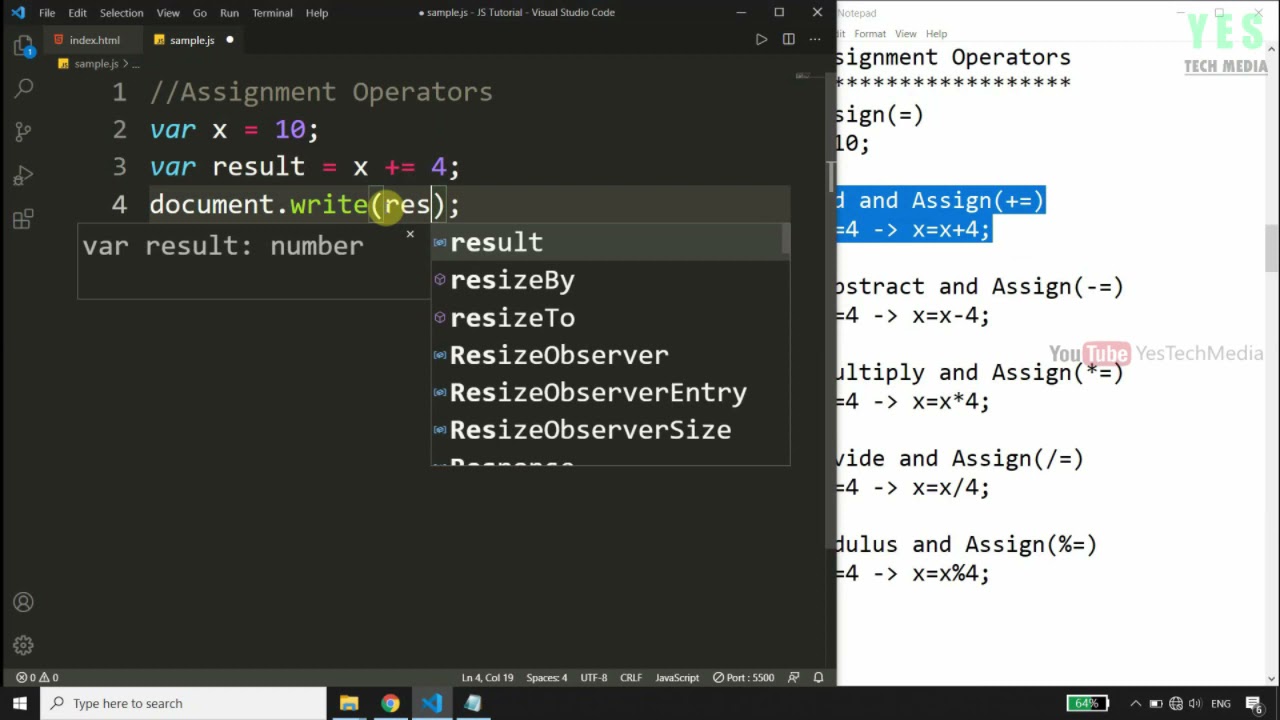1280x720 pixels.
Task: Click the 'var result: number' hint text
Action: (x=223, y=246)
